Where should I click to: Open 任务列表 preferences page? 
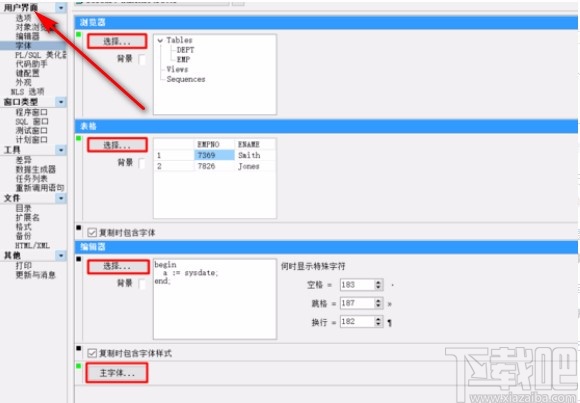point(31,179)
